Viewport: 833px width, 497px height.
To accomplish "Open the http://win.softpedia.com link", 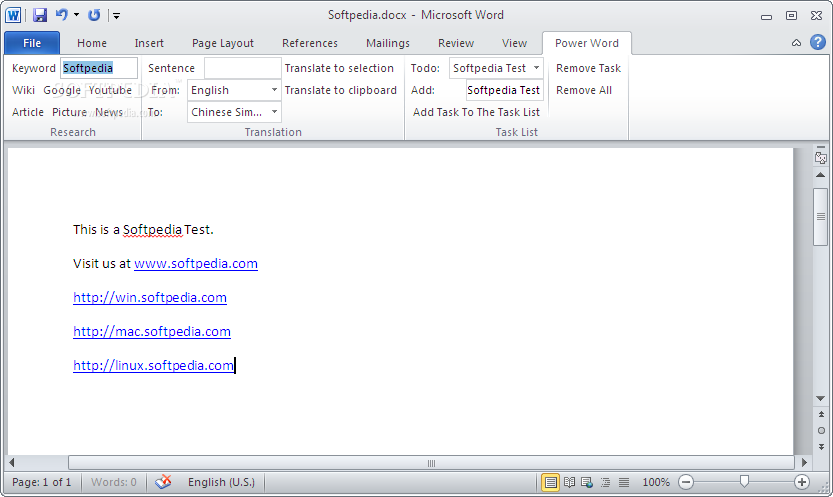I will click(x=150, y=297).
